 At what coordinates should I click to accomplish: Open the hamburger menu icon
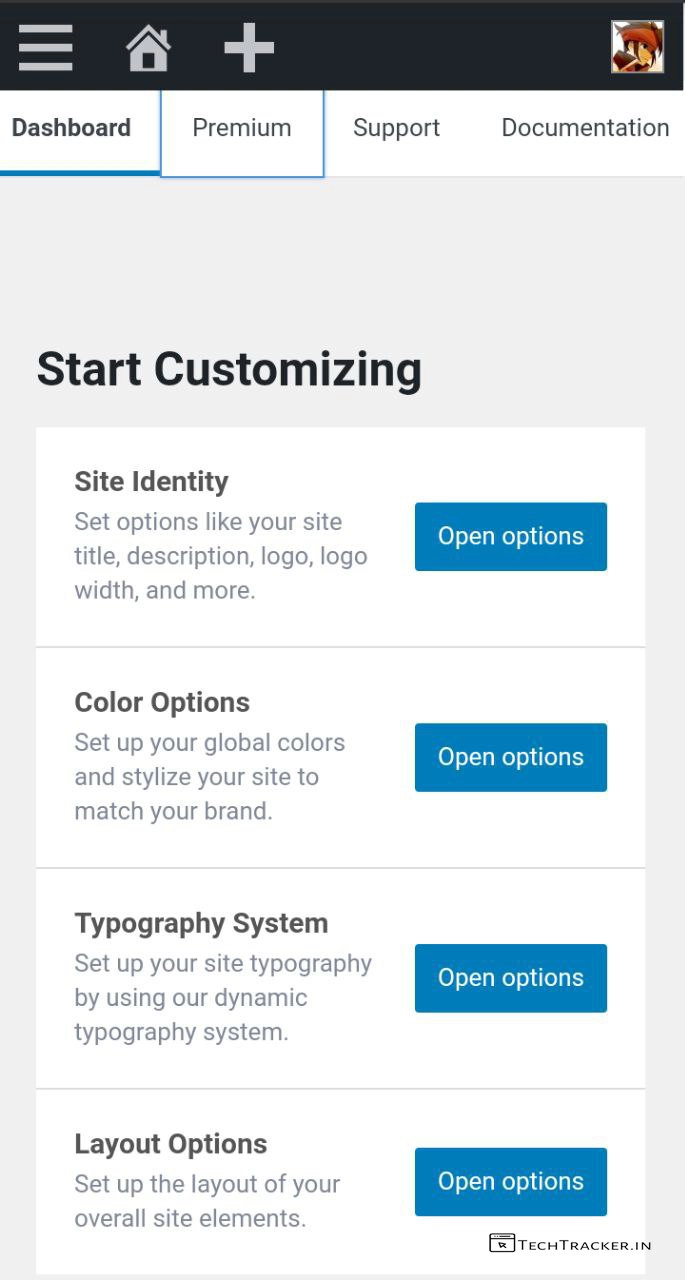(46, 47)
